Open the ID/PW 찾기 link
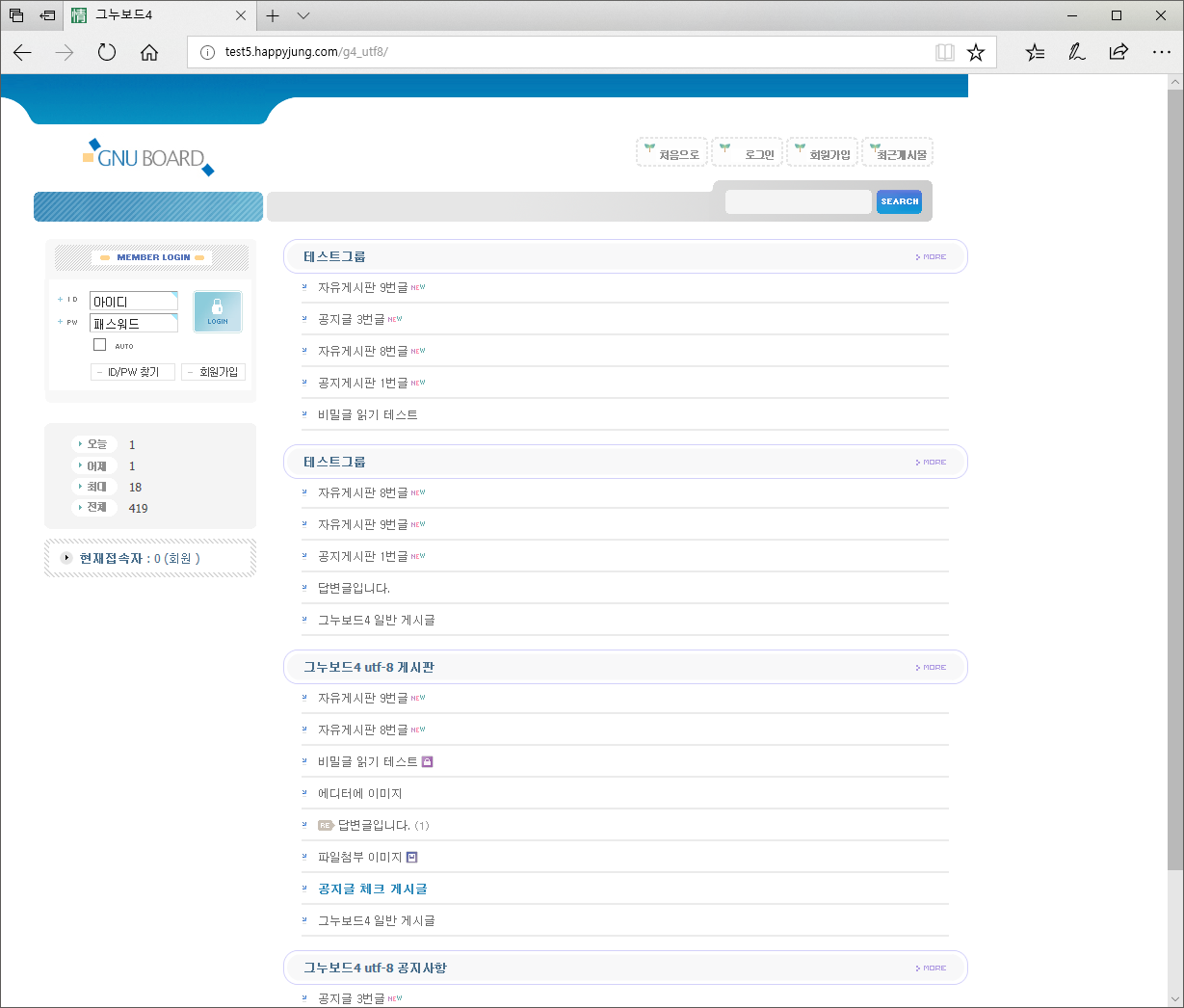Image resolution: width=1184 pixels, height=1008 pixels. 133,372
